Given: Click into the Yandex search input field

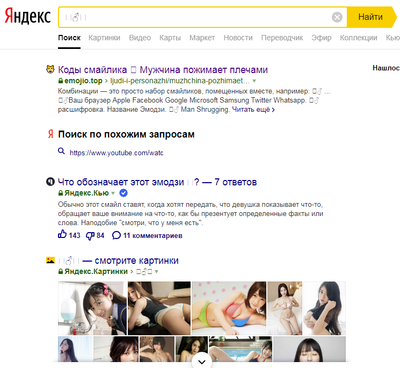Looking at the screenshot, I should point(195,17).
